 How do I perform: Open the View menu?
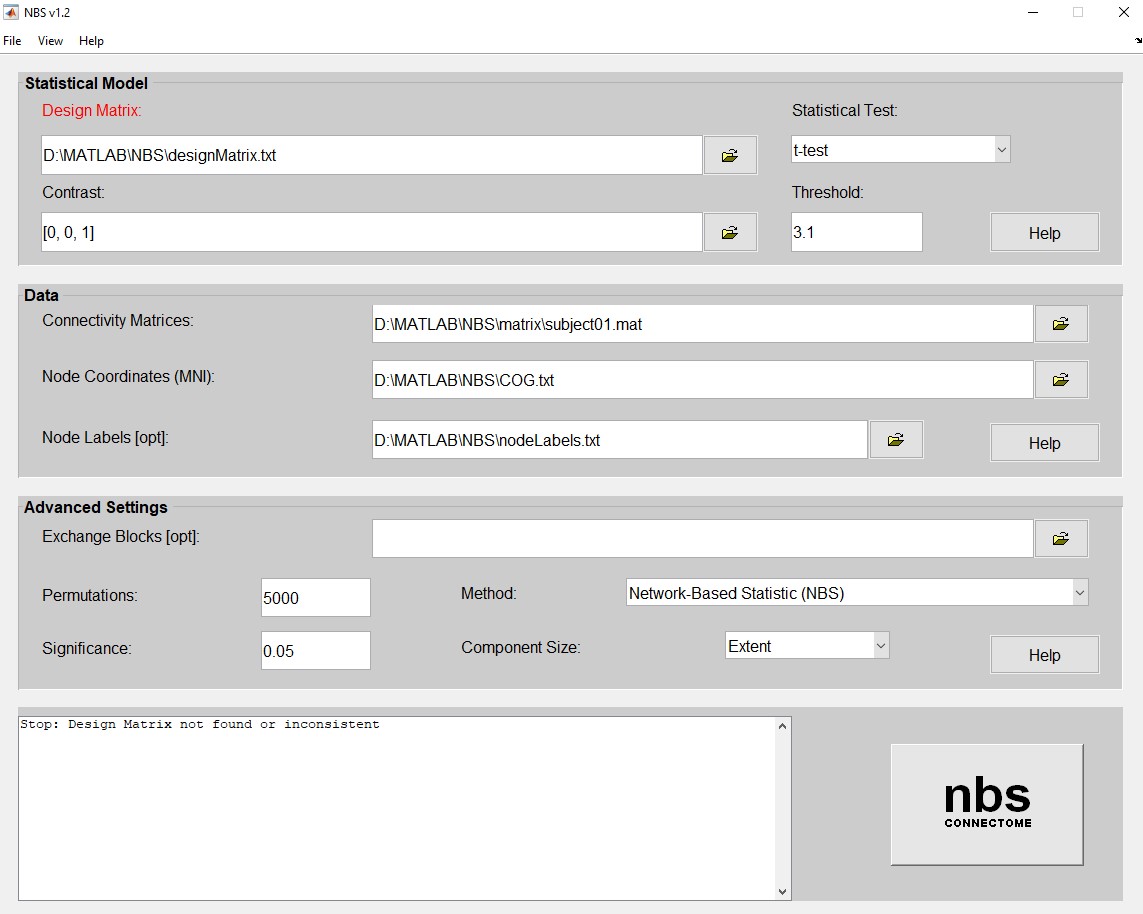50,41
